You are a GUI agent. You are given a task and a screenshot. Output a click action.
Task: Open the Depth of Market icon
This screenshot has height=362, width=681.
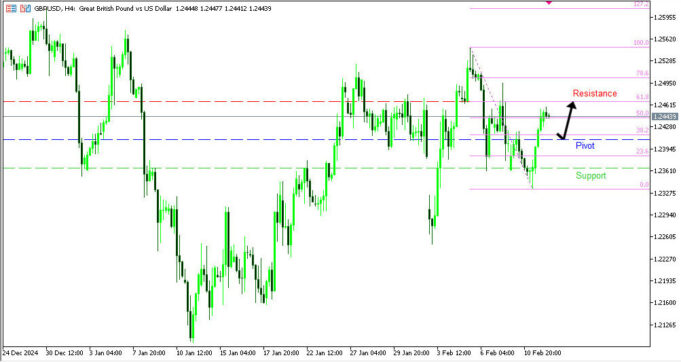[11, 8]
